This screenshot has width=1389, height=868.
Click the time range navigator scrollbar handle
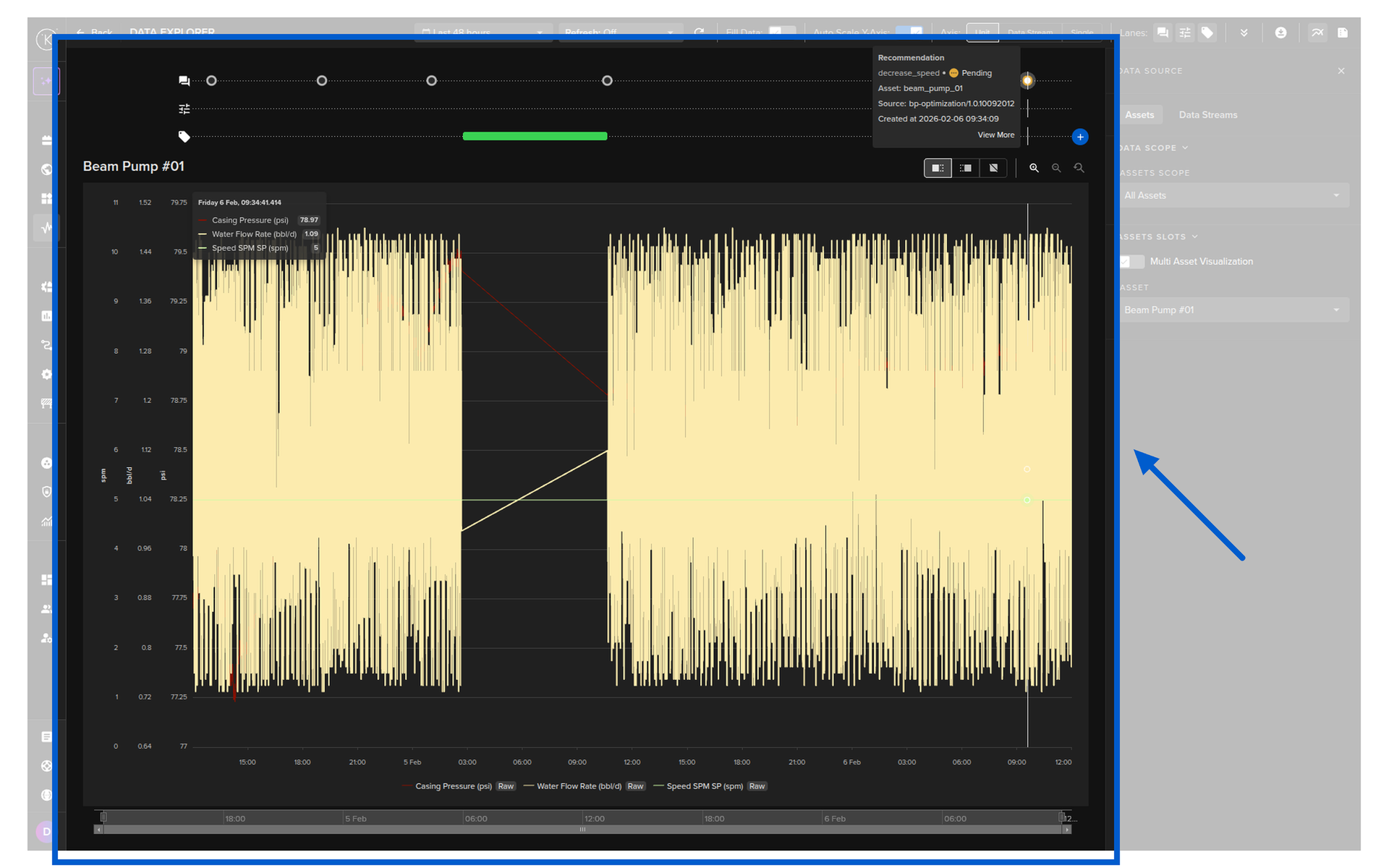[582, 830]
